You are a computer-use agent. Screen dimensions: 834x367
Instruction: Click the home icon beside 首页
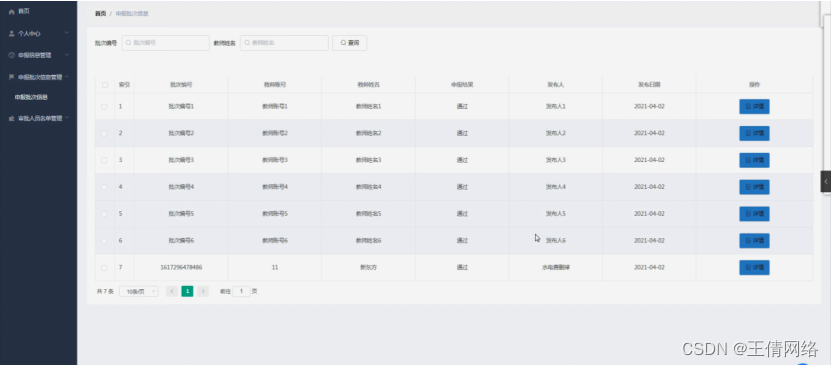[x=12, y=12]
